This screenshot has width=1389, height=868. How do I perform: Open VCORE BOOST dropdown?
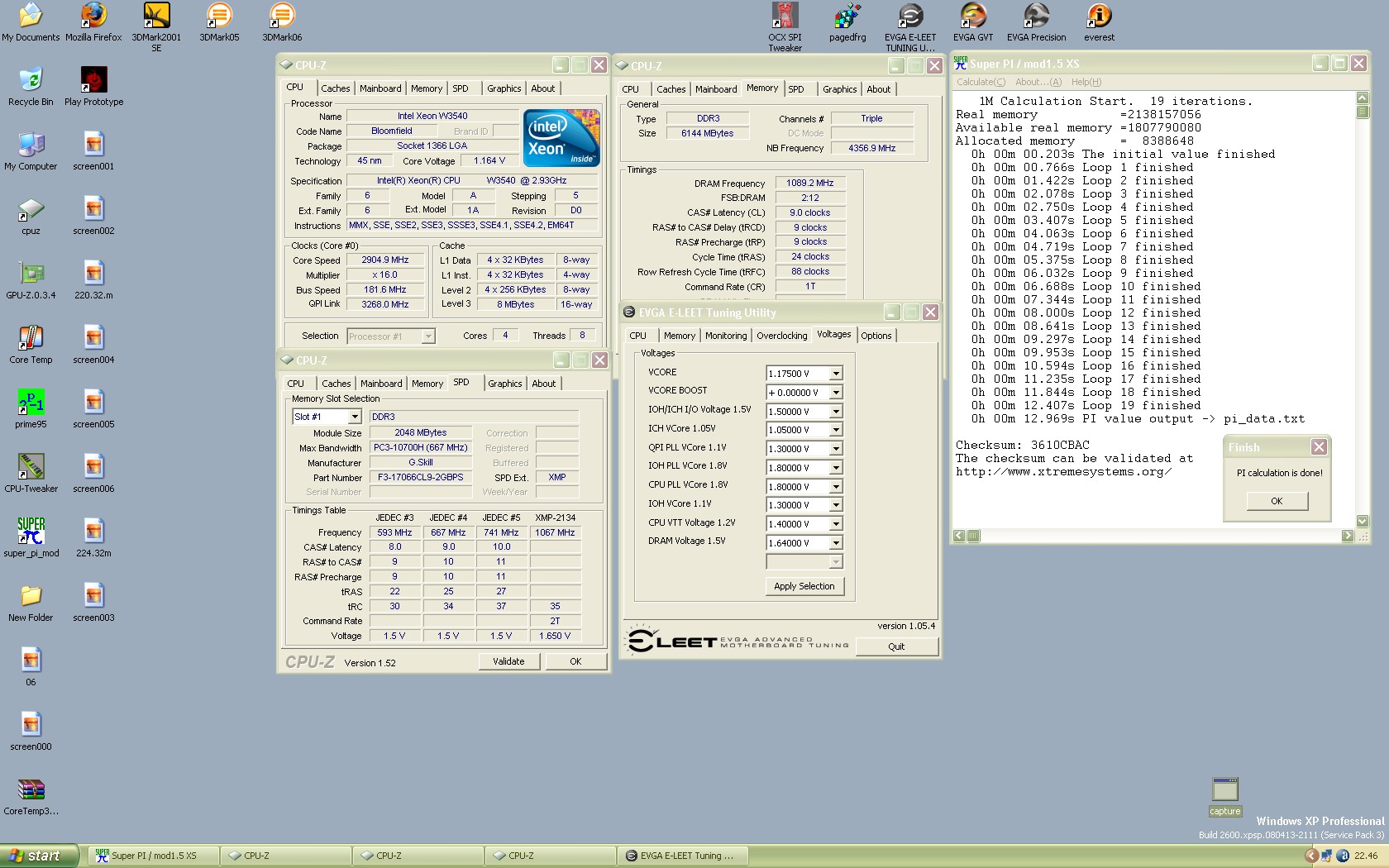(x=836, y=393)
